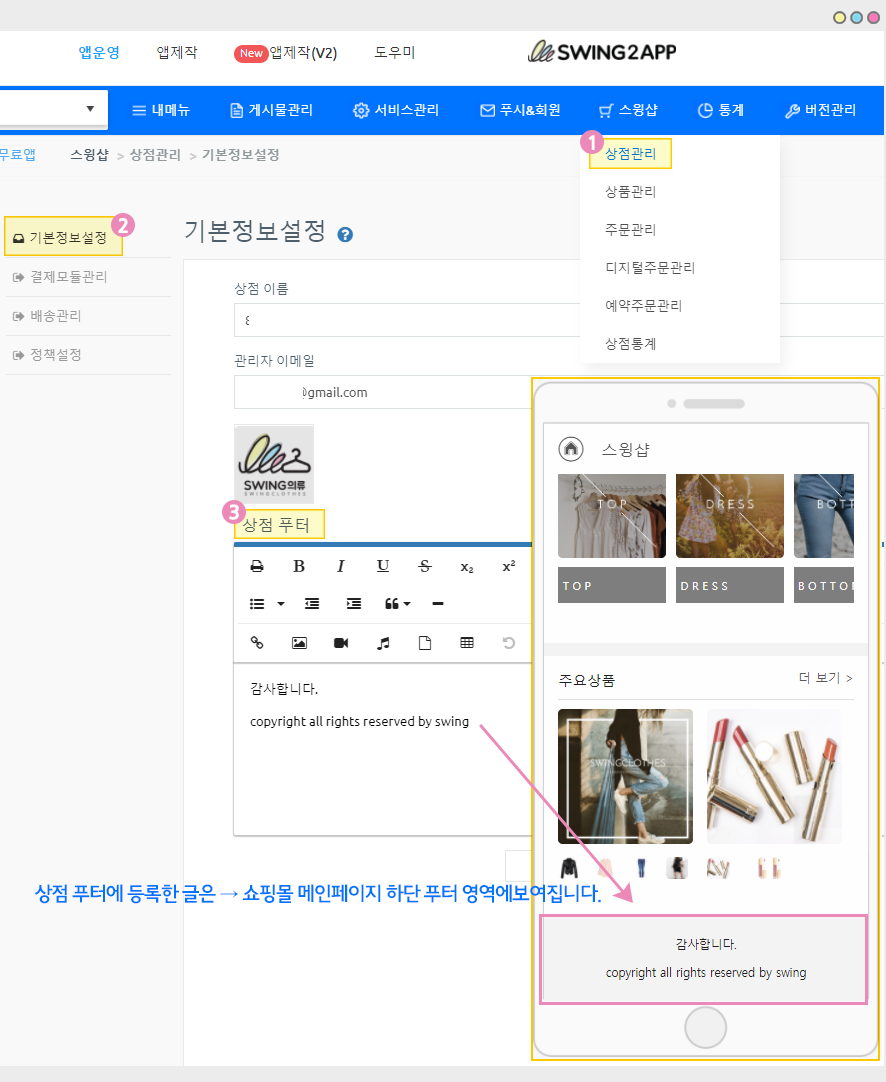The image size is (886, 1082).
Task: Click the insert video camera icon
Action: (341, 643)
